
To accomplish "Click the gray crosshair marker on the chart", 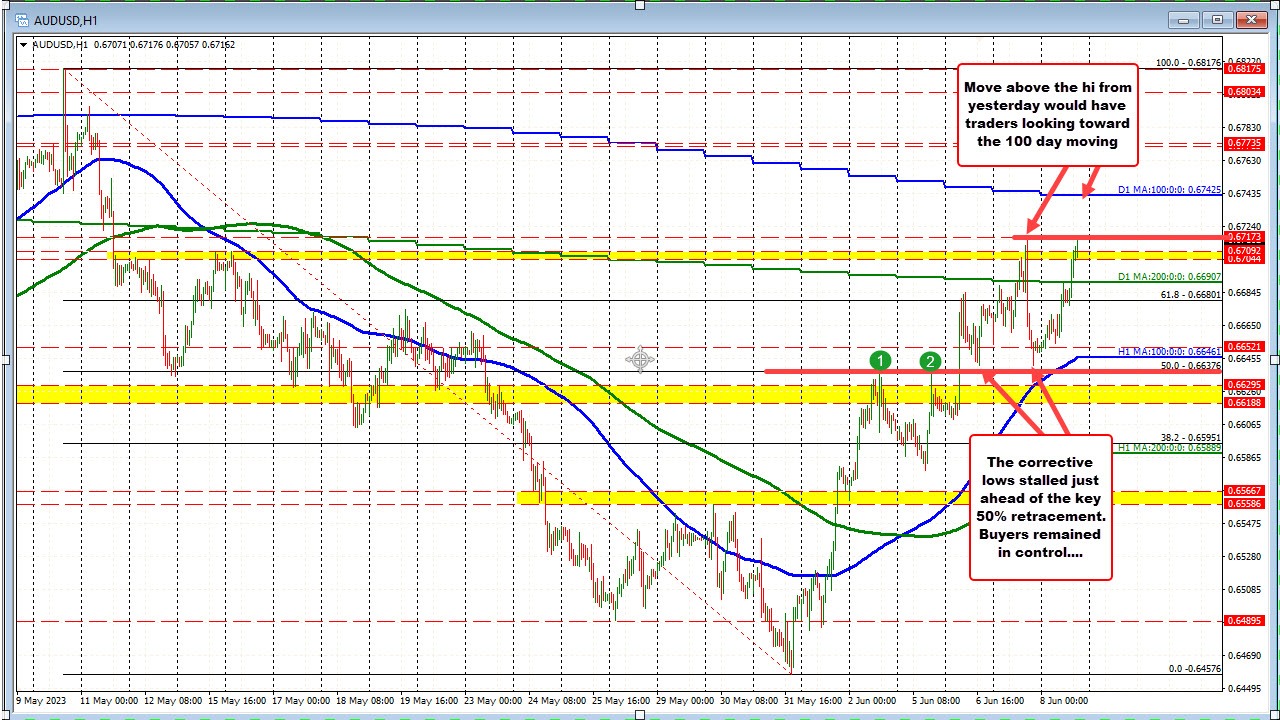I will [640, 359].
